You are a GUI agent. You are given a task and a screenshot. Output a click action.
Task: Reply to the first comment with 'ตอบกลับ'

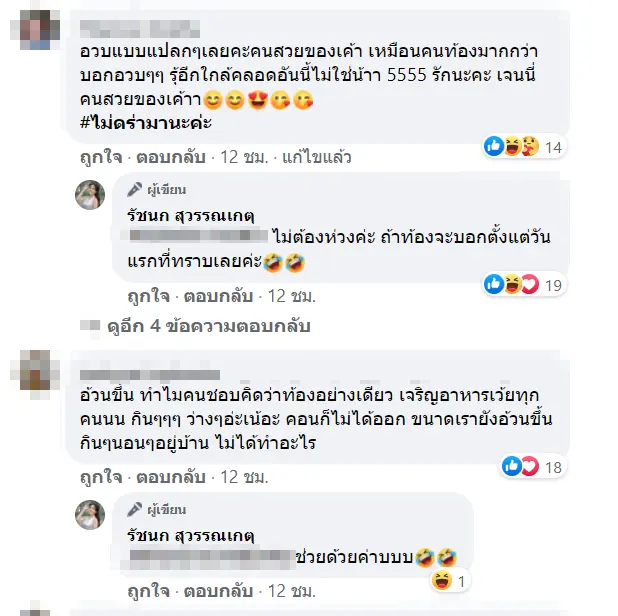(x=171, y=157)
